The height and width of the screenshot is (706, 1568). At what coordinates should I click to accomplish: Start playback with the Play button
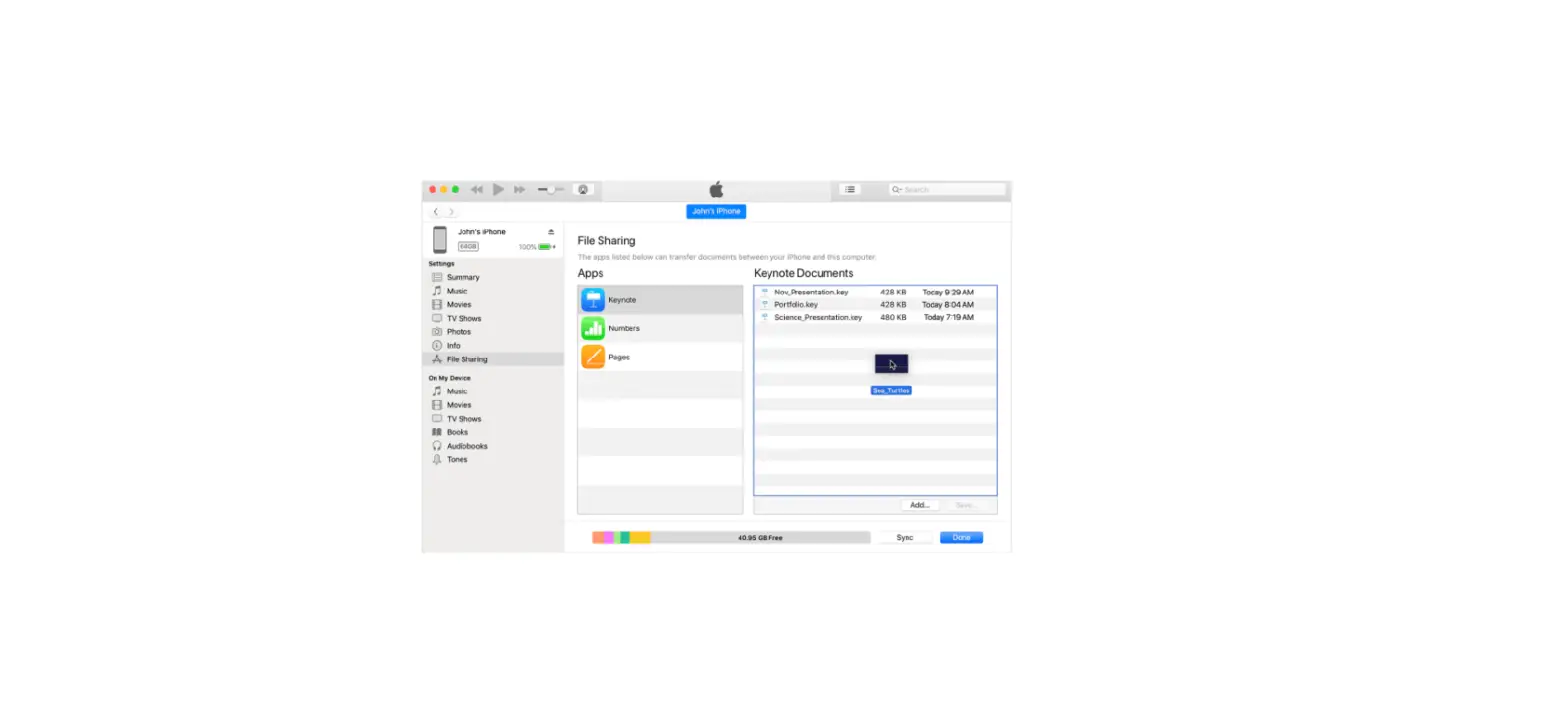(498, 189)
